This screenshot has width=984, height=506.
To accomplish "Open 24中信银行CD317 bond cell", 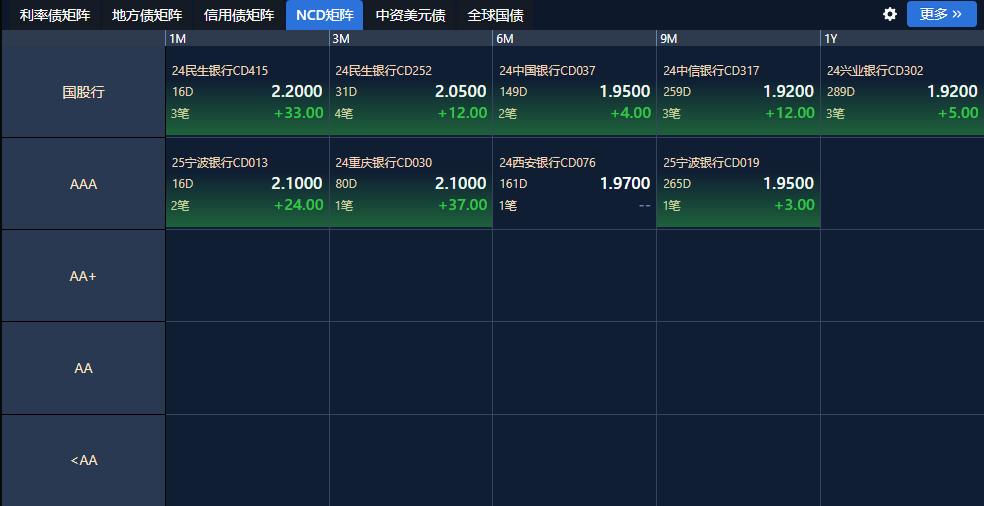I will point(739,92).
